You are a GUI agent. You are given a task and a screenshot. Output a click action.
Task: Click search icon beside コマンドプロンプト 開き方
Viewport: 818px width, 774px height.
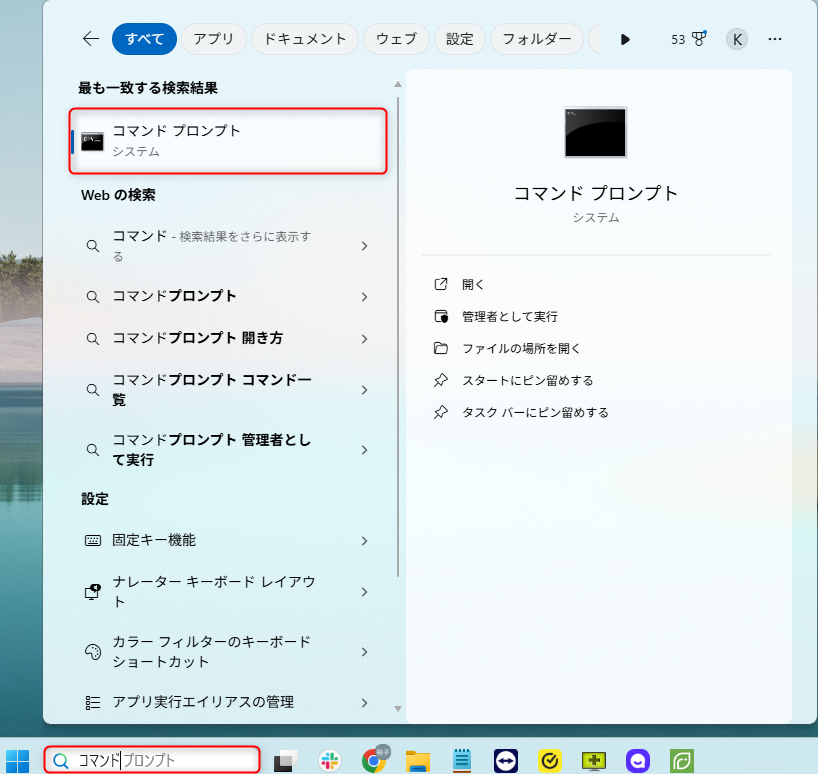pyautogui.click(x=93, y=339)
